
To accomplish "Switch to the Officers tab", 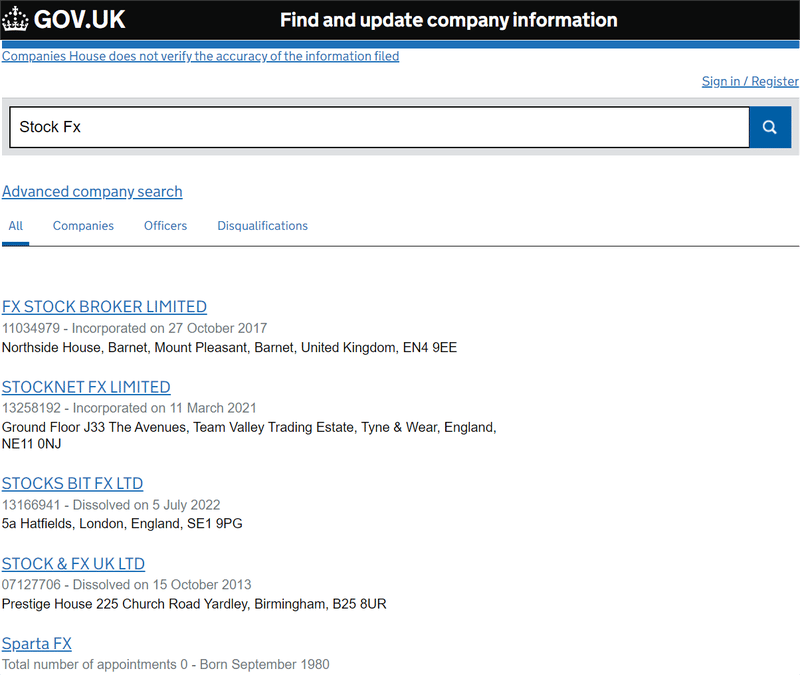I will (x=165, y=226).
